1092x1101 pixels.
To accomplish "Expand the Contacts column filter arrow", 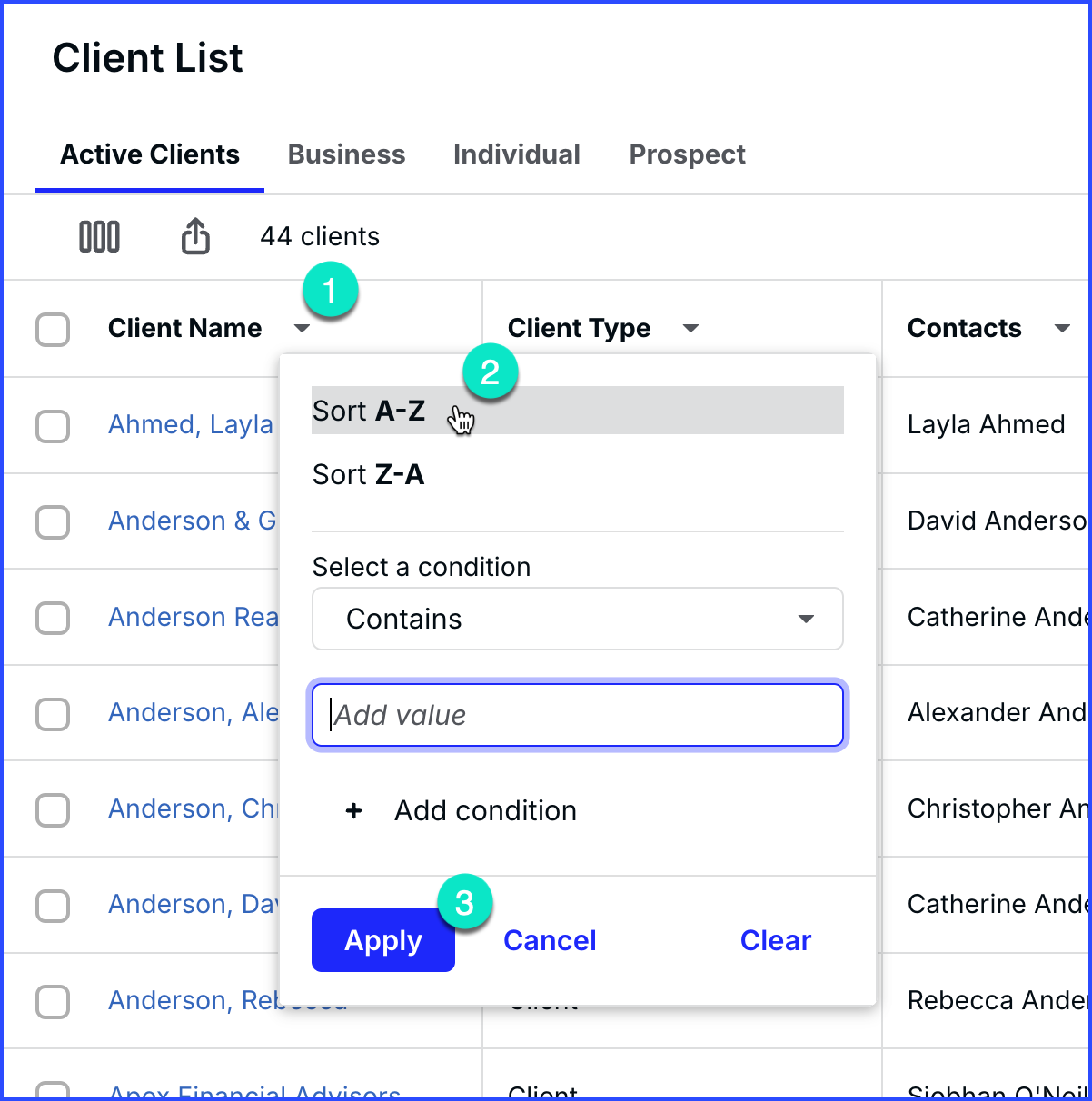I will 1061,328.
